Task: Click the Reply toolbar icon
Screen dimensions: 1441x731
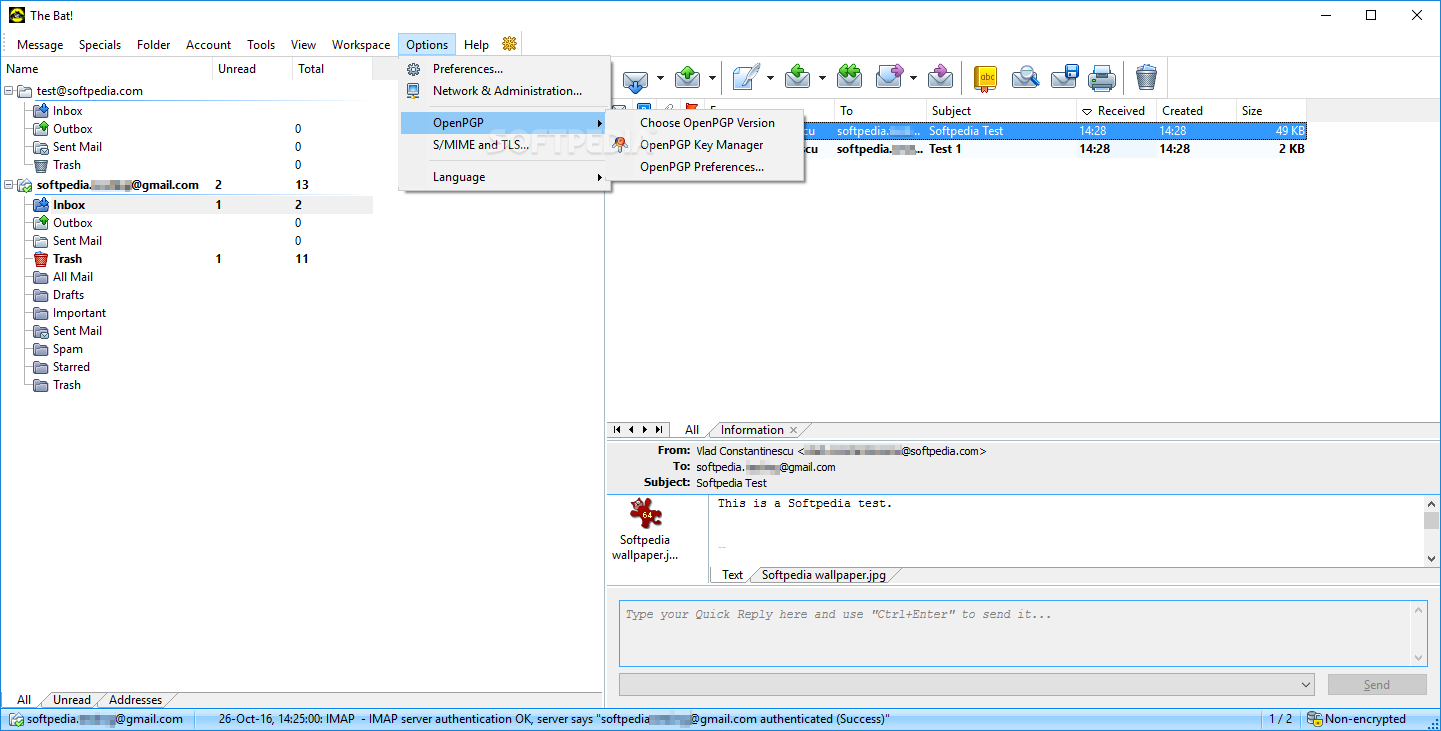Action: pos(797,77)
